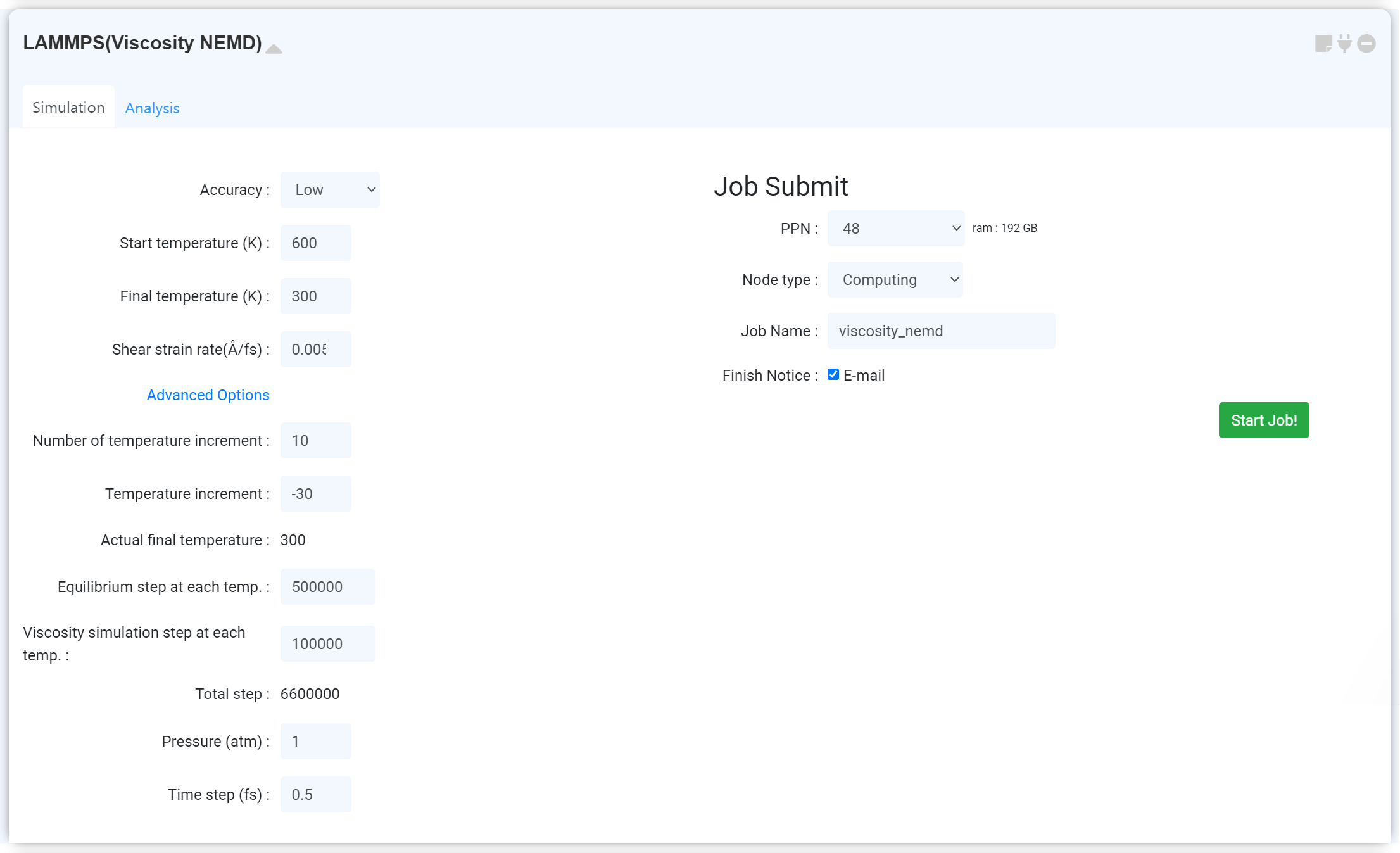Click the Advanced Options link

208,395
